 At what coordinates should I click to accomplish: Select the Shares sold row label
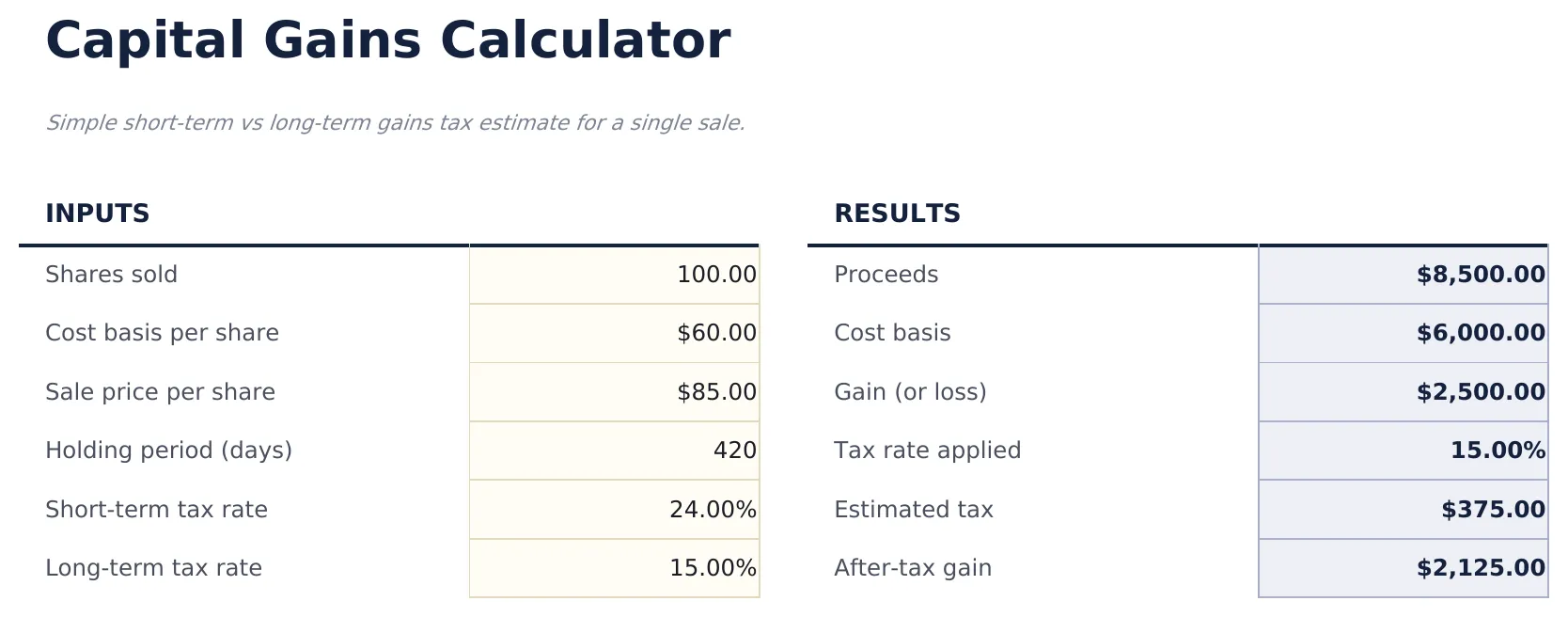click(112, 275)
